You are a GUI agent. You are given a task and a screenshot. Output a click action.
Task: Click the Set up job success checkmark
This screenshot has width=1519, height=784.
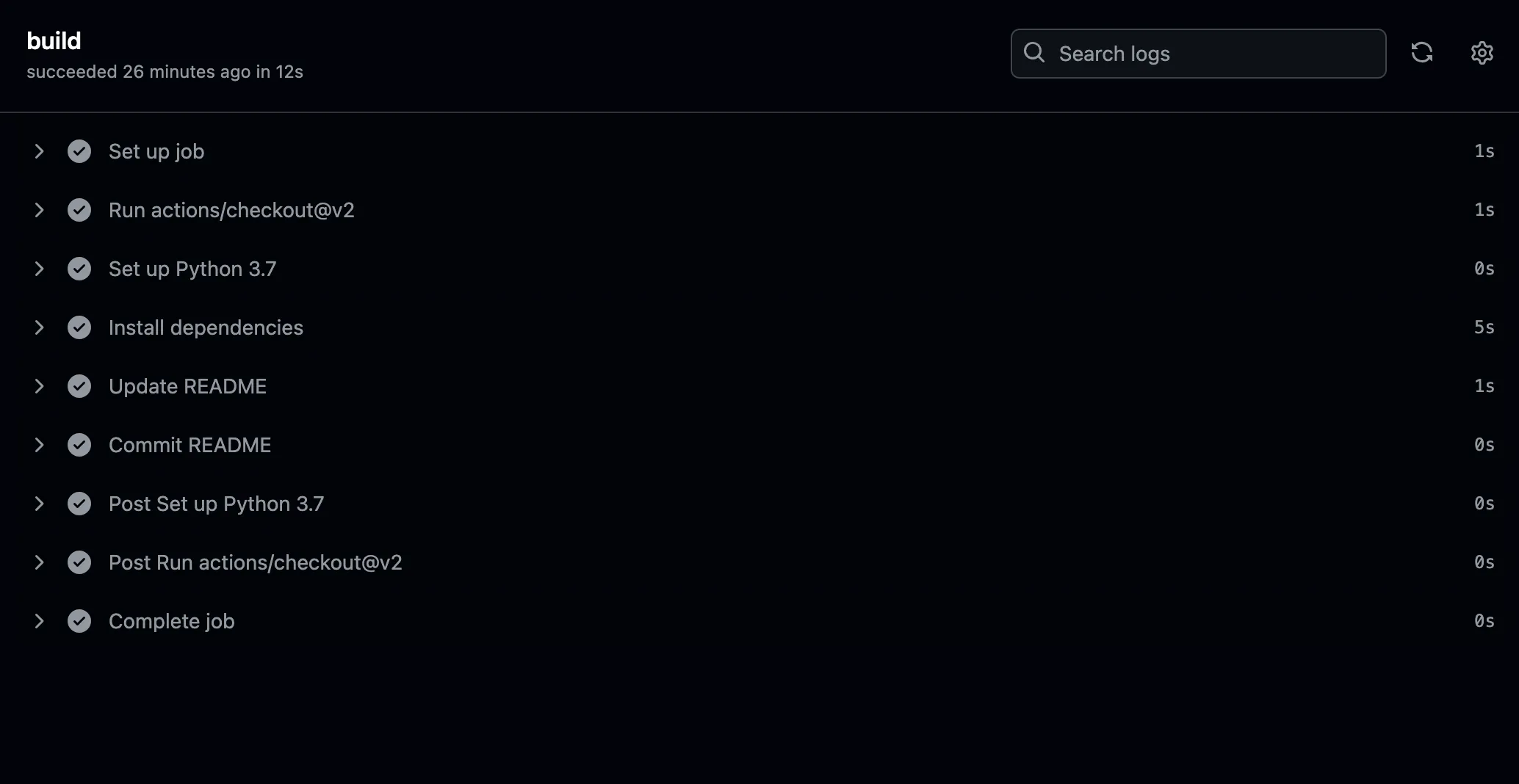pos(79,151)
